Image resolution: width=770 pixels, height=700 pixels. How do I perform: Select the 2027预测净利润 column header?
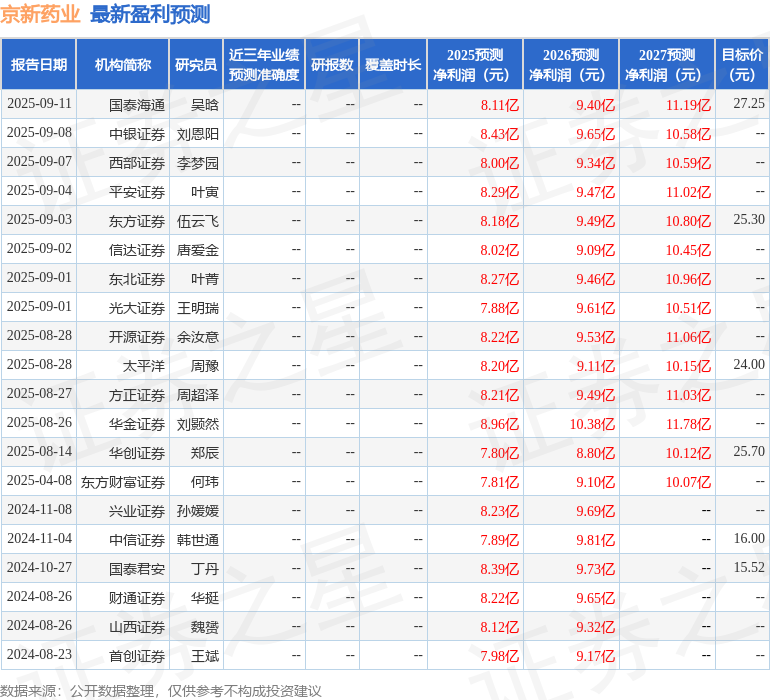tap(667, 64)
